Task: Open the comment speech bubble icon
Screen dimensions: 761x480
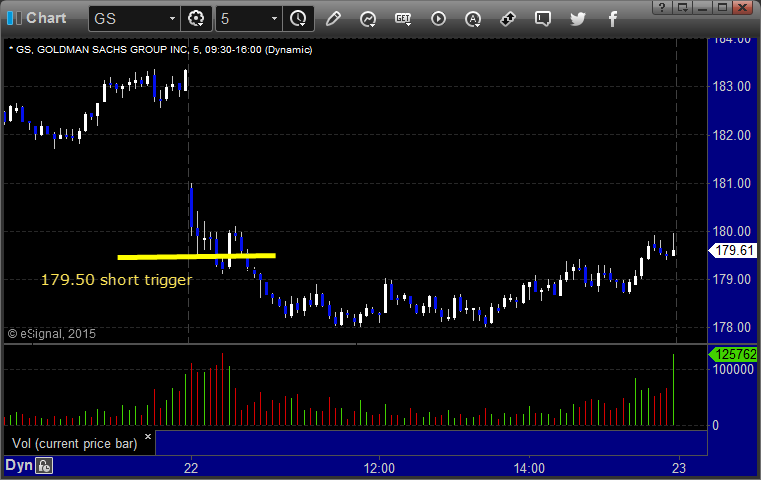Action: [x=543, y=19]
